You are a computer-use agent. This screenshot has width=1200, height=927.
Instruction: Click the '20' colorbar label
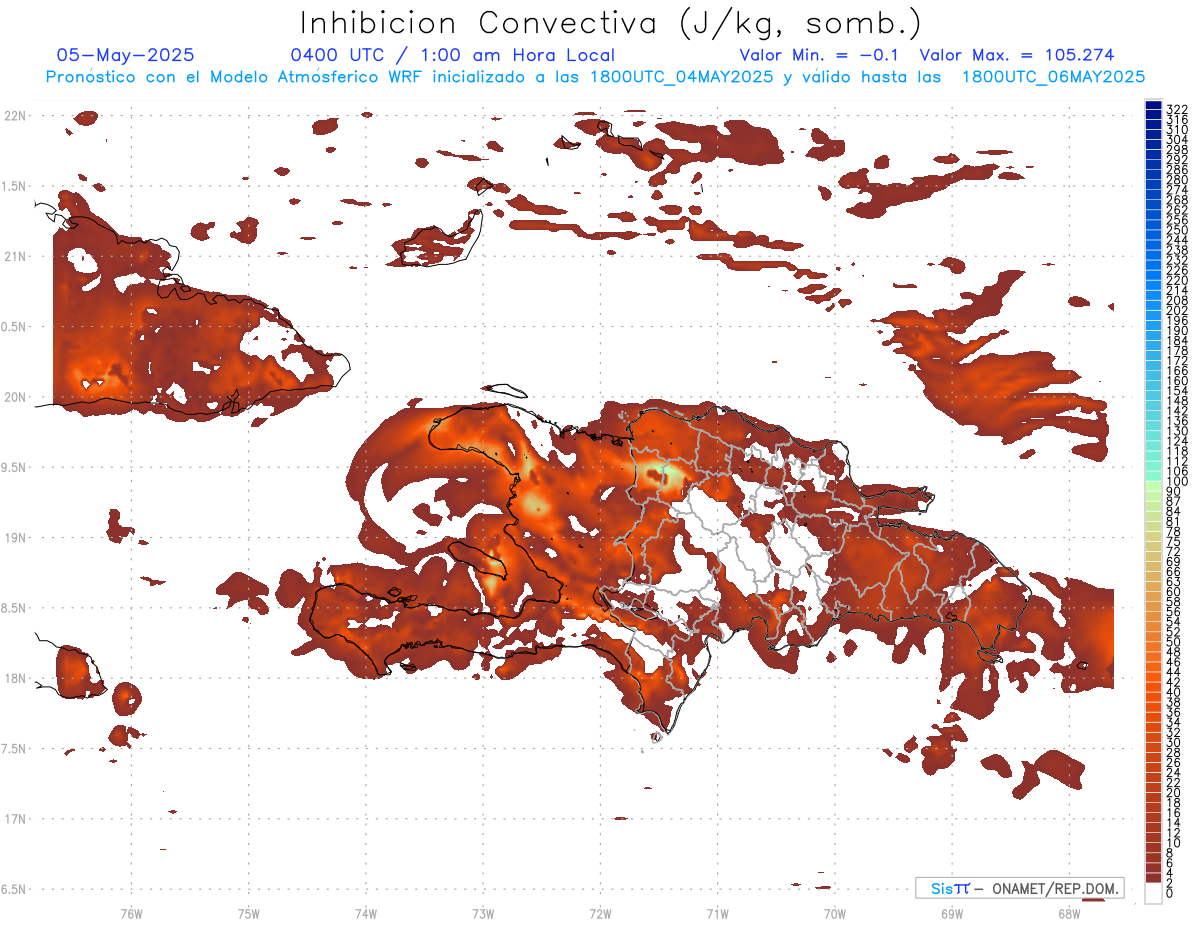click(x=1173, y=792)
